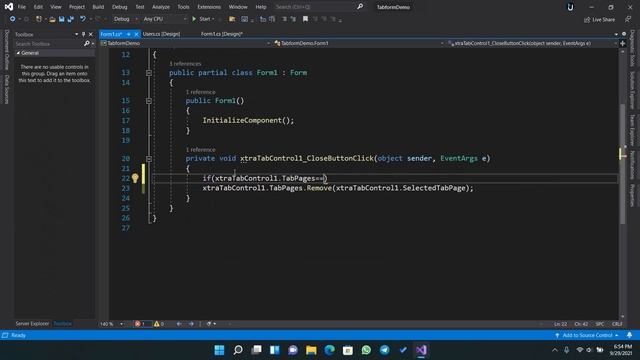Image resolution: width=640 pixels, height=360 pixels.
Task: Open File Explorer from taskbar
Action: (x=311, y=350)
